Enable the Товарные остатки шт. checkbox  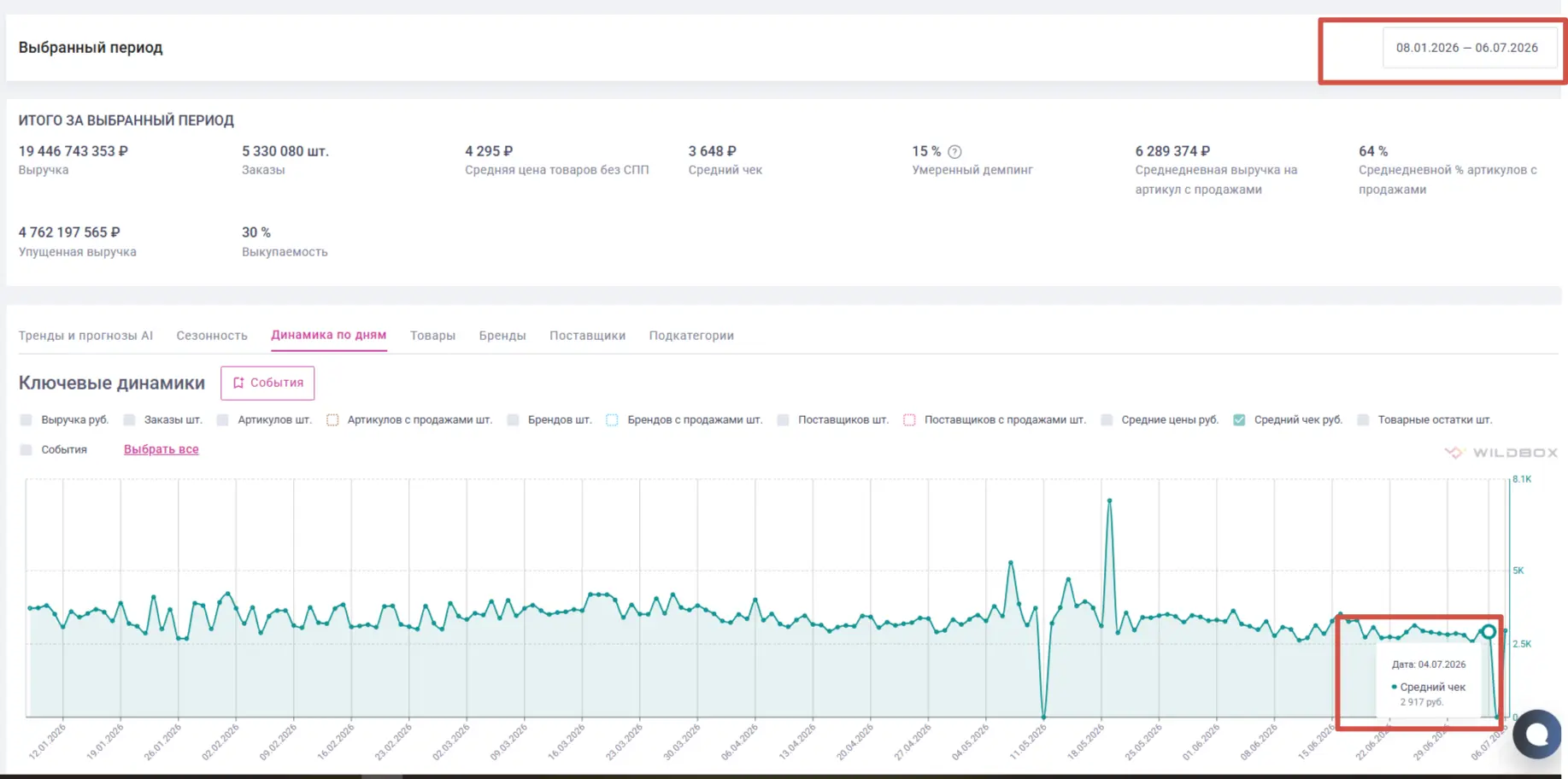1363,419
